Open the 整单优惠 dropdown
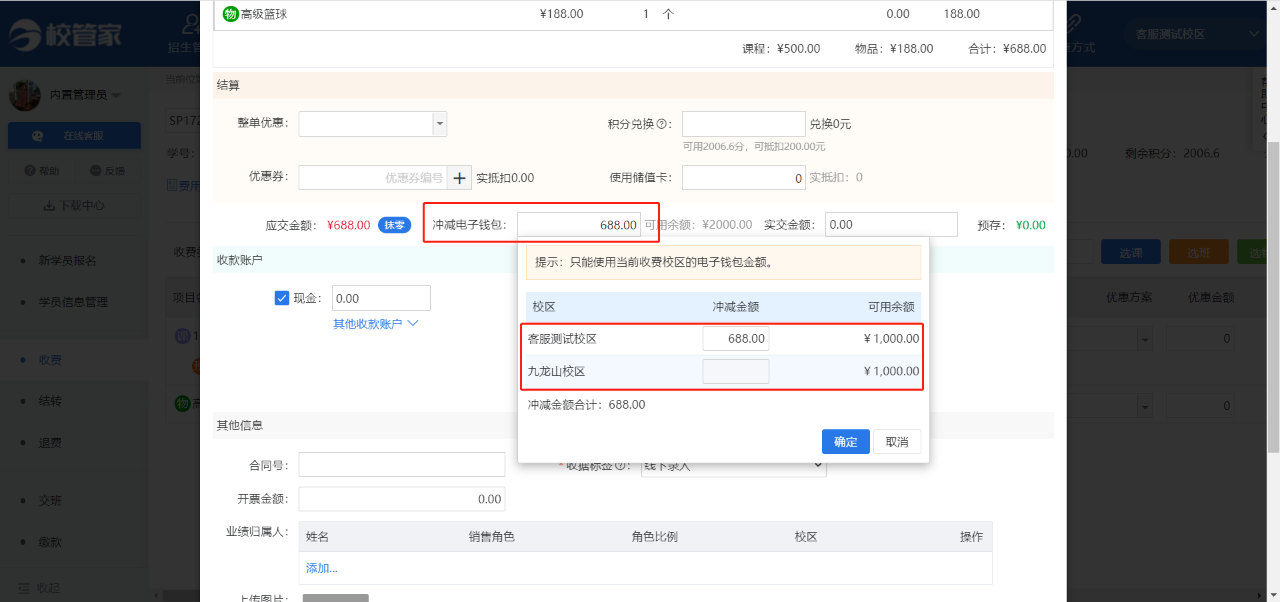 pyautogui.click(x=439, y=124)
